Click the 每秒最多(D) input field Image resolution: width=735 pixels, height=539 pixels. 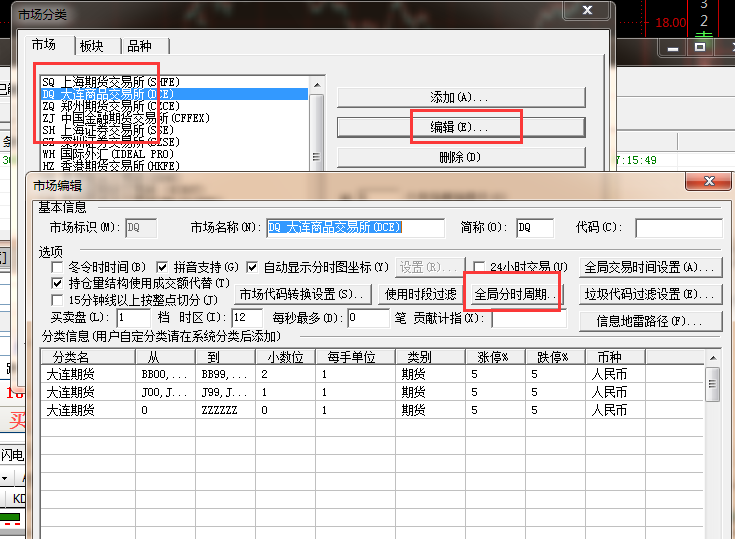click(369, 318)
